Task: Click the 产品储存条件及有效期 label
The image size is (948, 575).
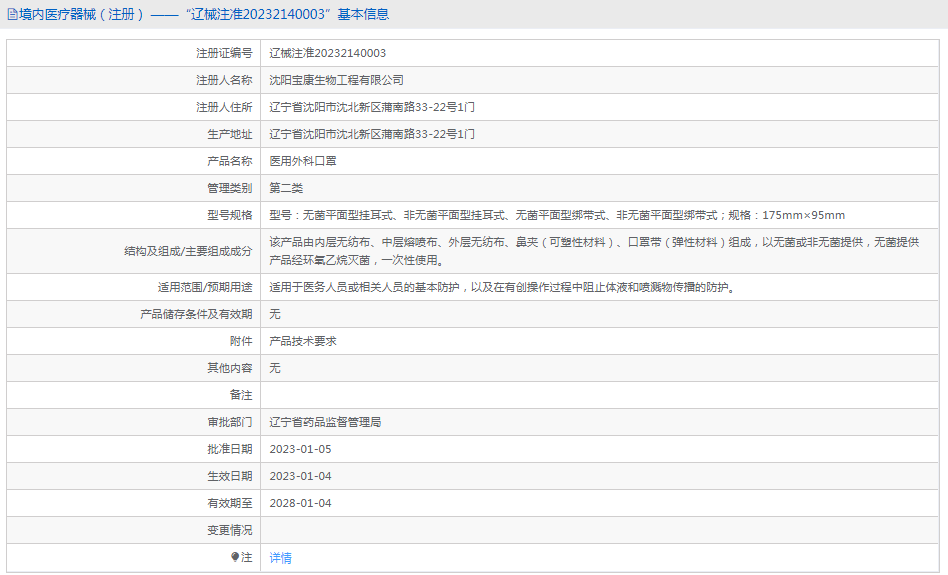Action: (x=196, y=314)
